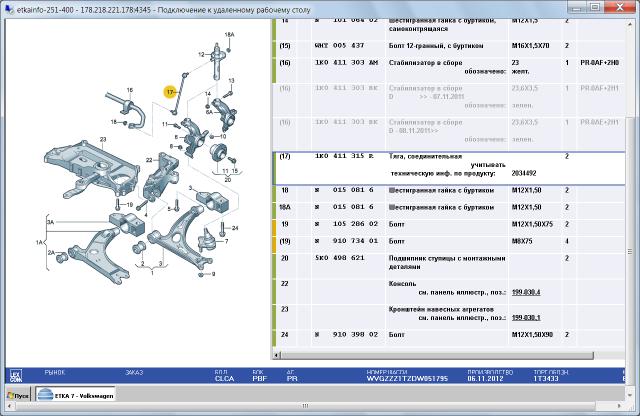Open link 199.030.1 for Кронштейн
The width and height of the screenshot is (640, 416).
(526, 318)
